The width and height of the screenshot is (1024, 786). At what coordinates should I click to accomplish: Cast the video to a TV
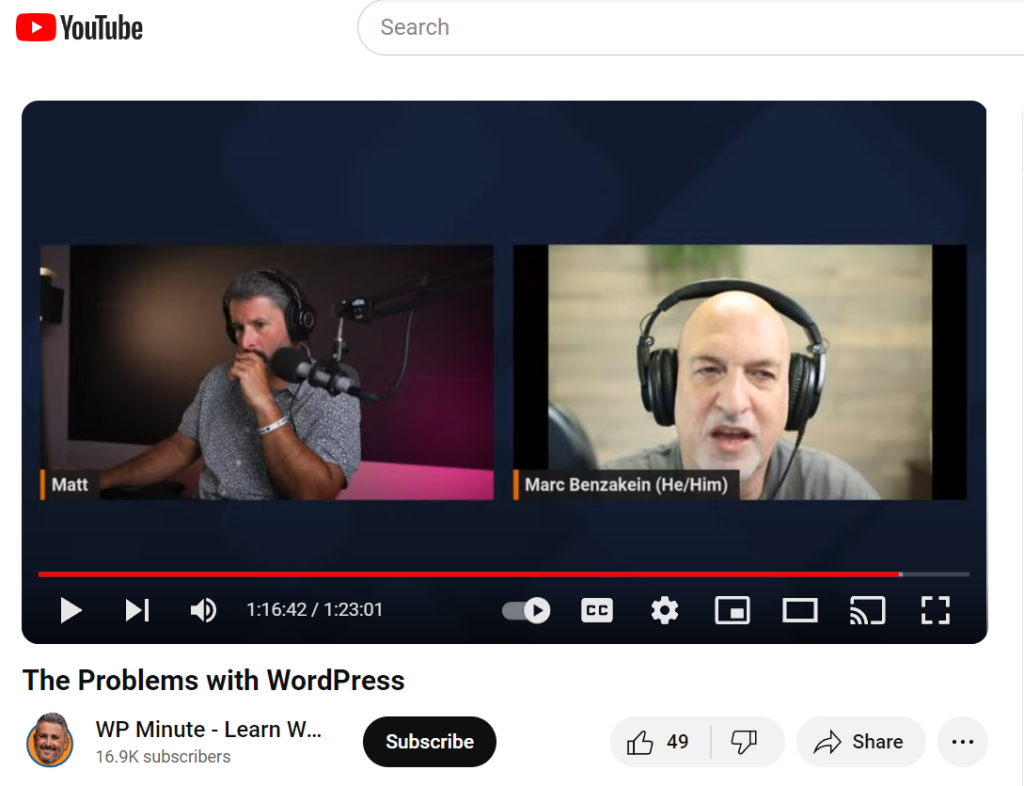pos(867,610)
